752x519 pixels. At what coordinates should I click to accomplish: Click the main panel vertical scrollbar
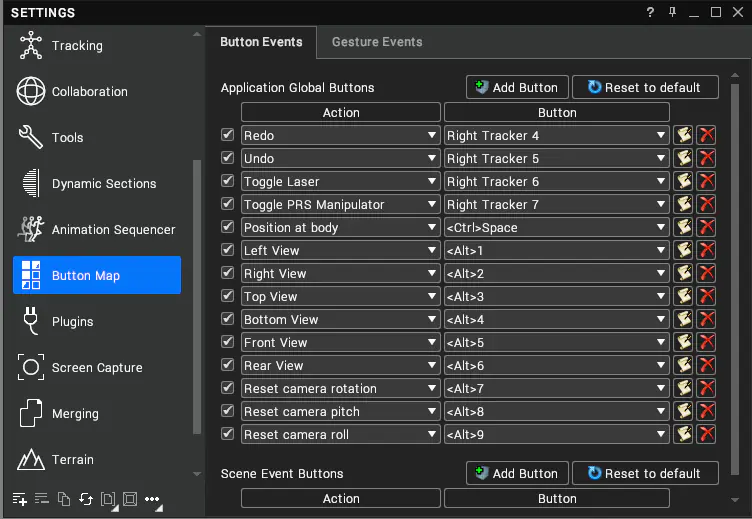coord(735,278)
